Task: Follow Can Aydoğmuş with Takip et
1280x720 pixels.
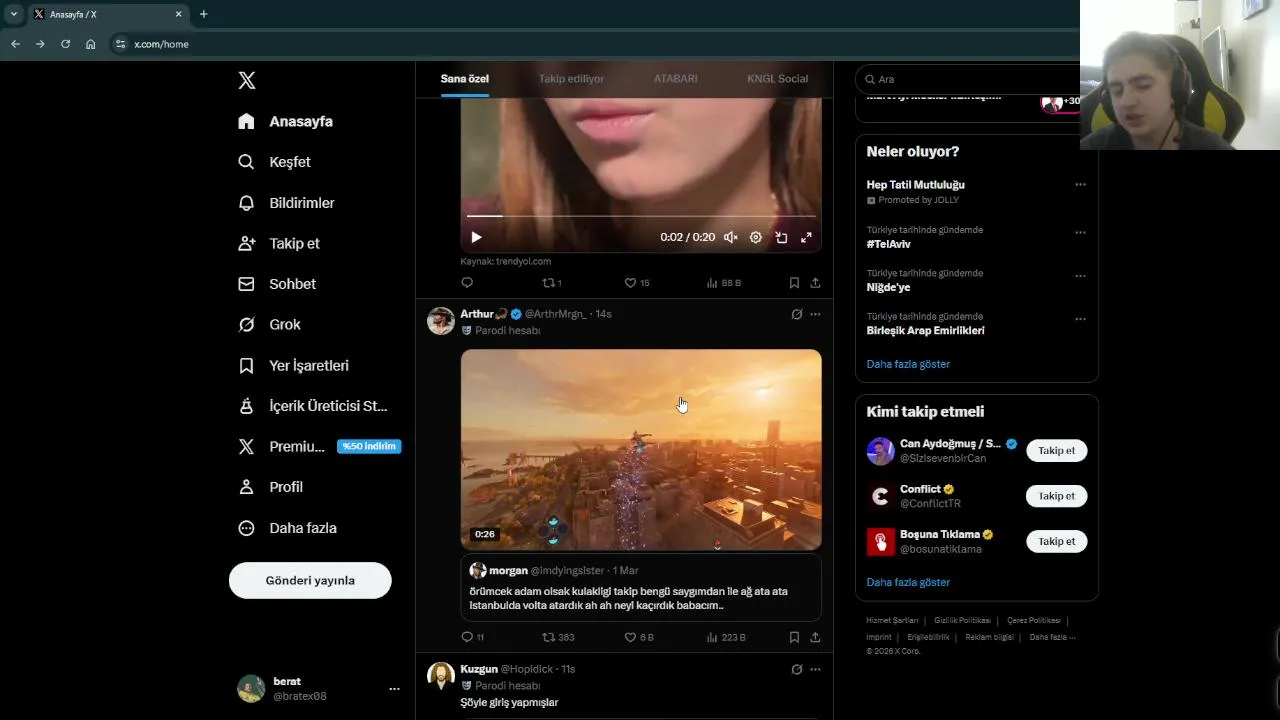Action: 1056,450
